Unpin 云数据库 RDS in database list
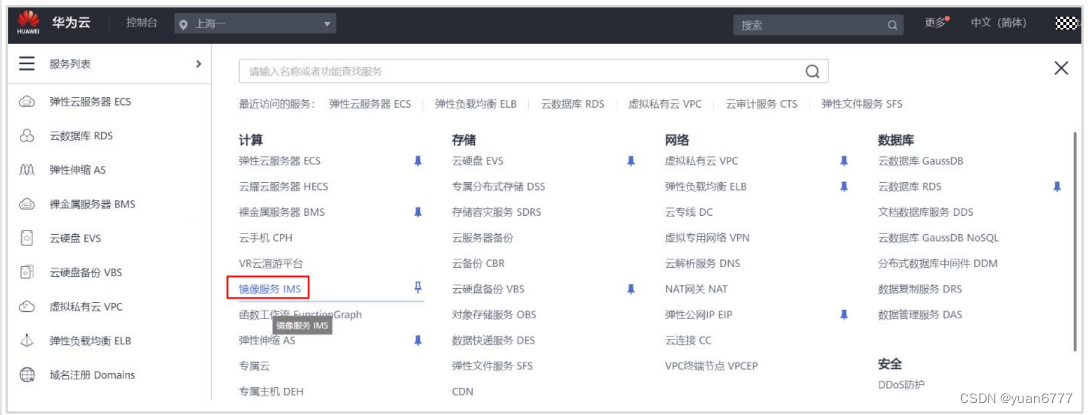 pos(1057,187)
